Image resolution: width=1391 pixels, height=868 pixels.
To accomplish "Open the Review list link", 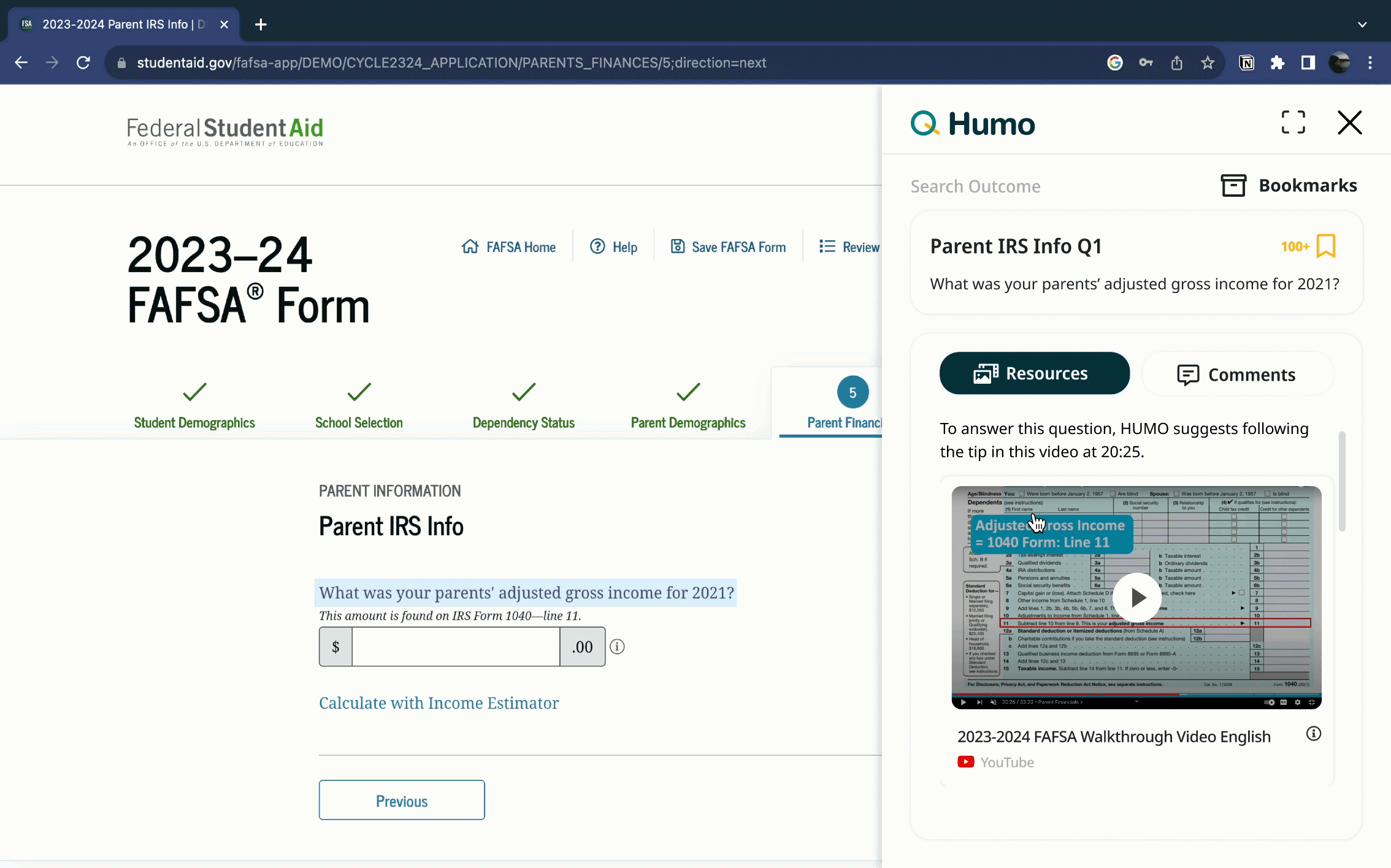I will pos(849,247).
